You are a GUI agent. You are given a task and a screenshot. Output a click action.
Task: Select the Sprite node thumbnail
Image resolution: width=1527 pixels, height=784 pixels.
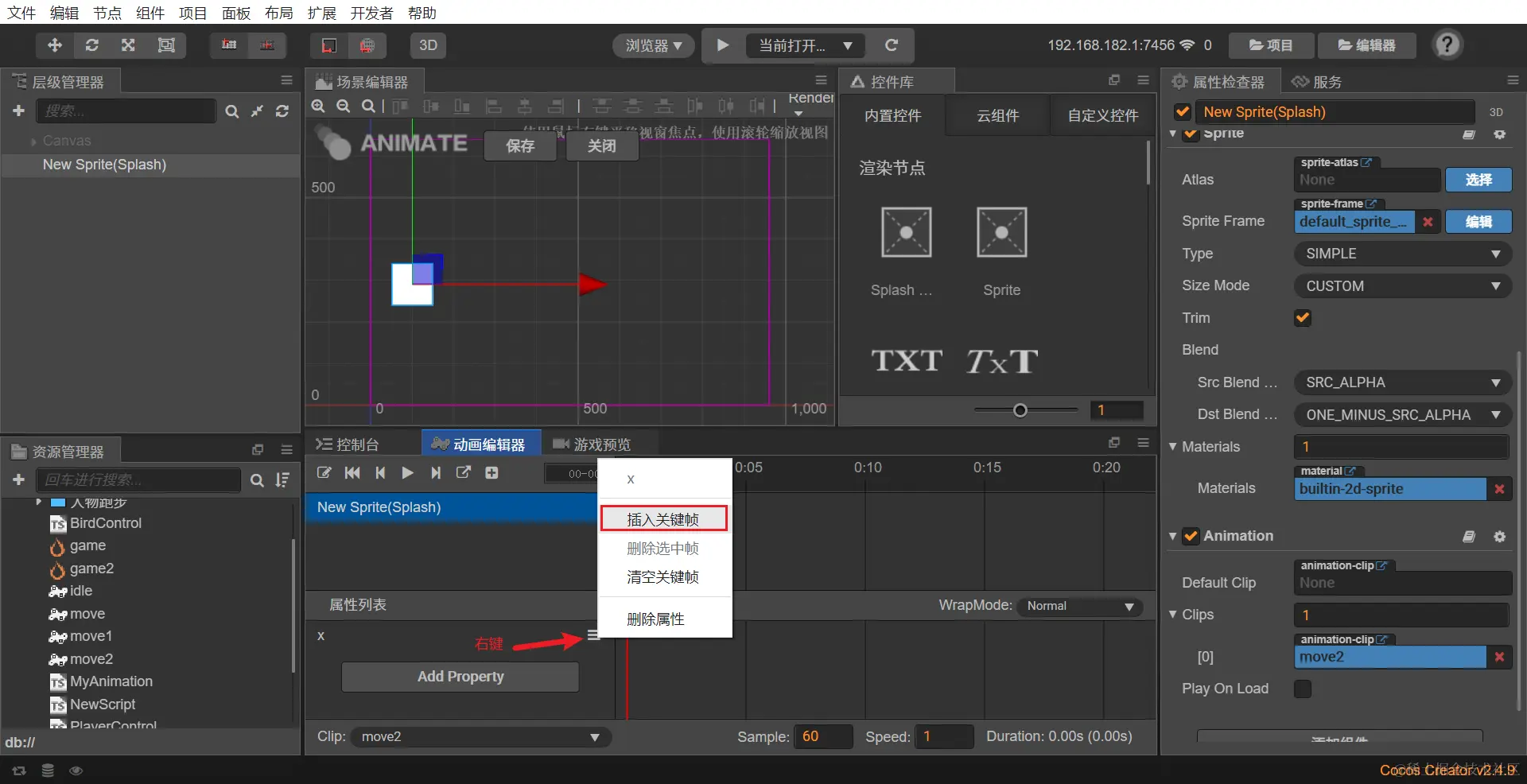point(1001,232)
